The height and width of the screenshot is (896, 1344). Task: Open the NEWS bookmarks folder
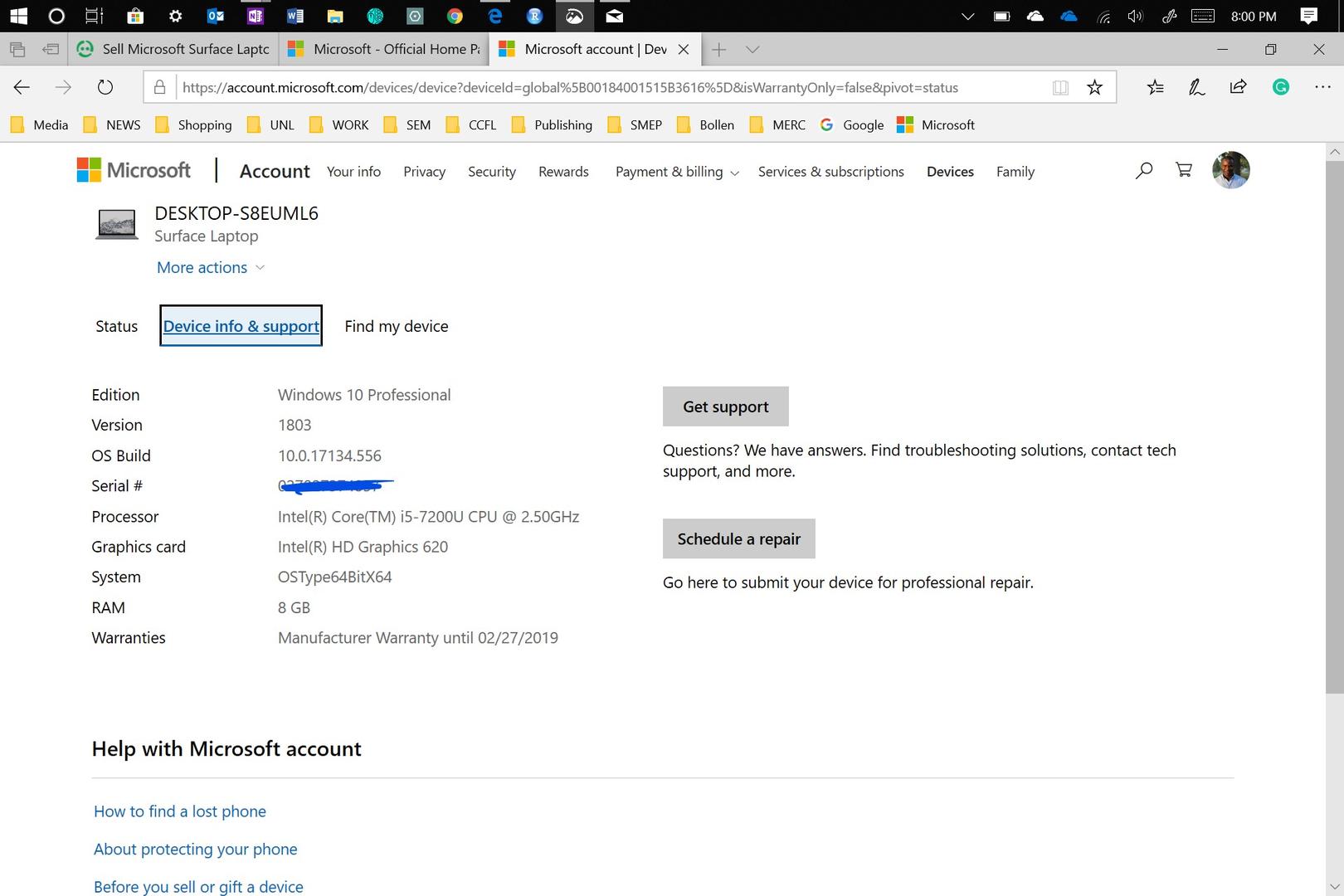click(x=112, y=124)
